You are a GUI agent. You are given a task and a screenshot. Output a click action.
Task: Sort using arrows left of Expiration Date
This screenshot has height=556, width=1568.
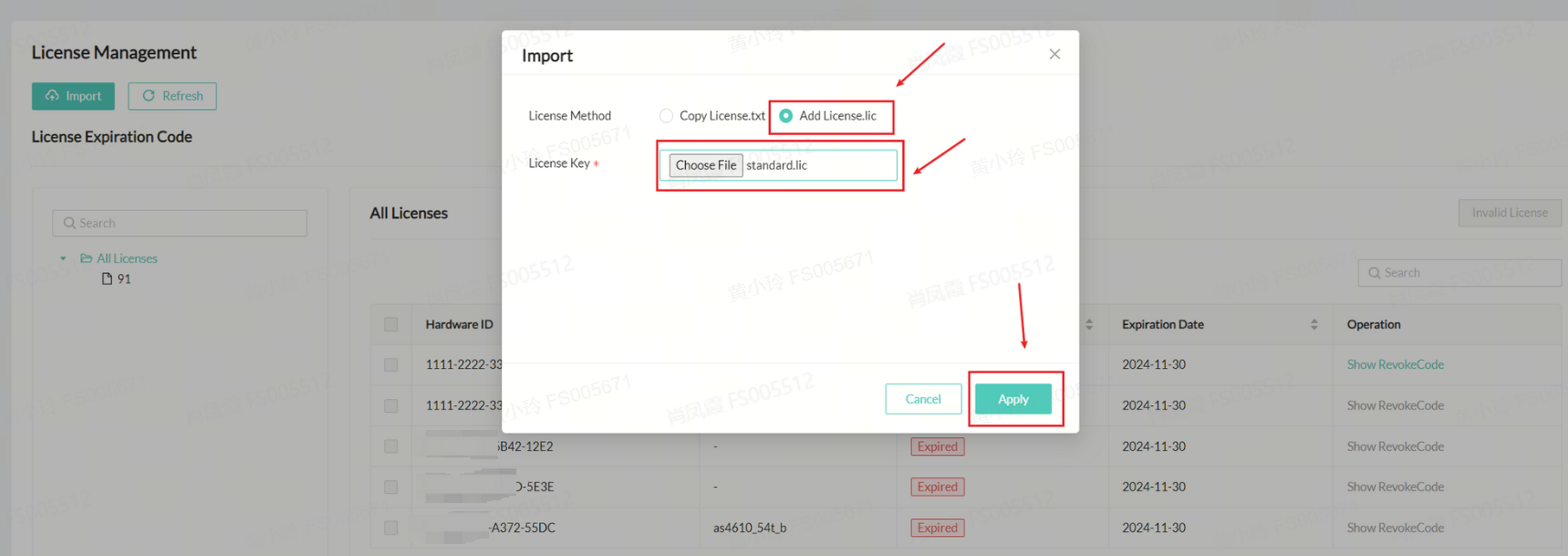pos(1089,325)
